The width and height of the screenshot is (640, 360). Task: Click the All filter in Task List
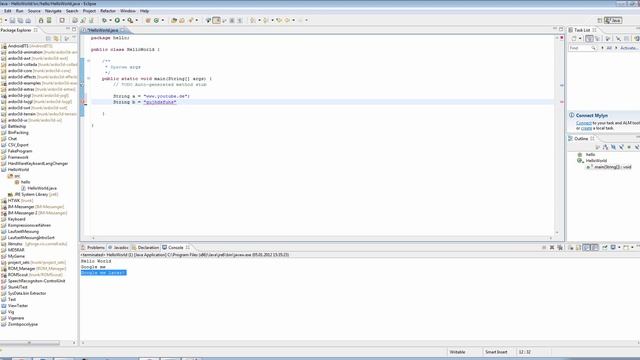609,48
